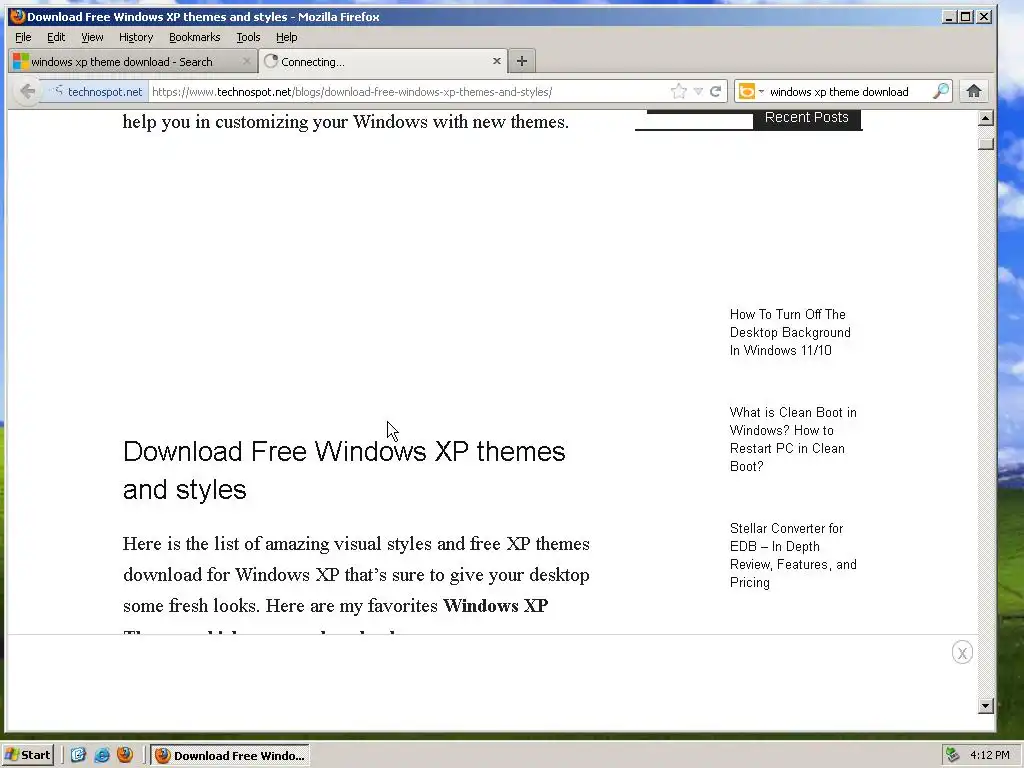Click the system tray network icon
The width and height of the screenshot is (1024, 768).
tap(952, 755)
